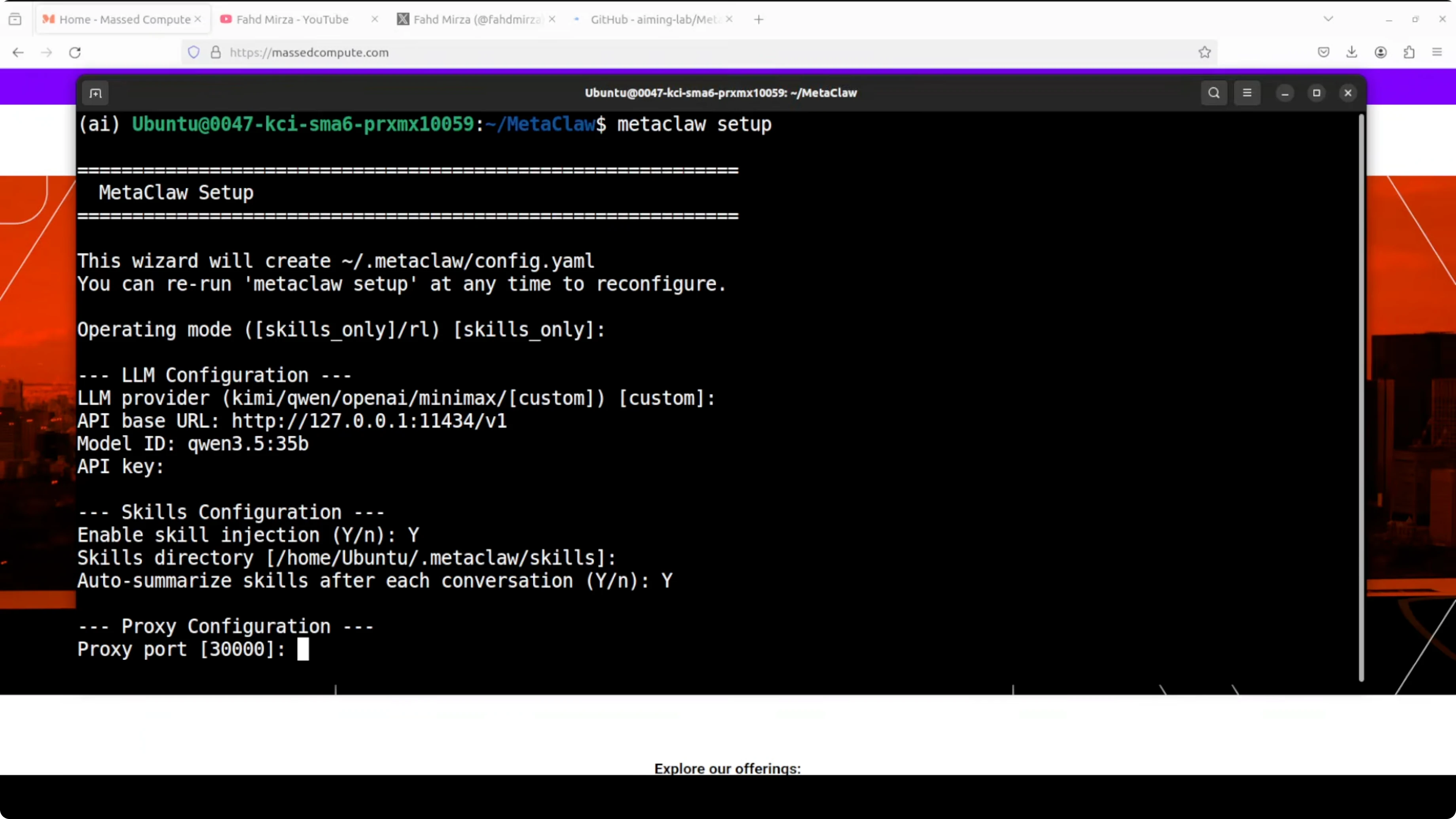Open the browser extensions panel
Image resolution: width=1456 pixels, height=819 pixels.
(1409, 52)
